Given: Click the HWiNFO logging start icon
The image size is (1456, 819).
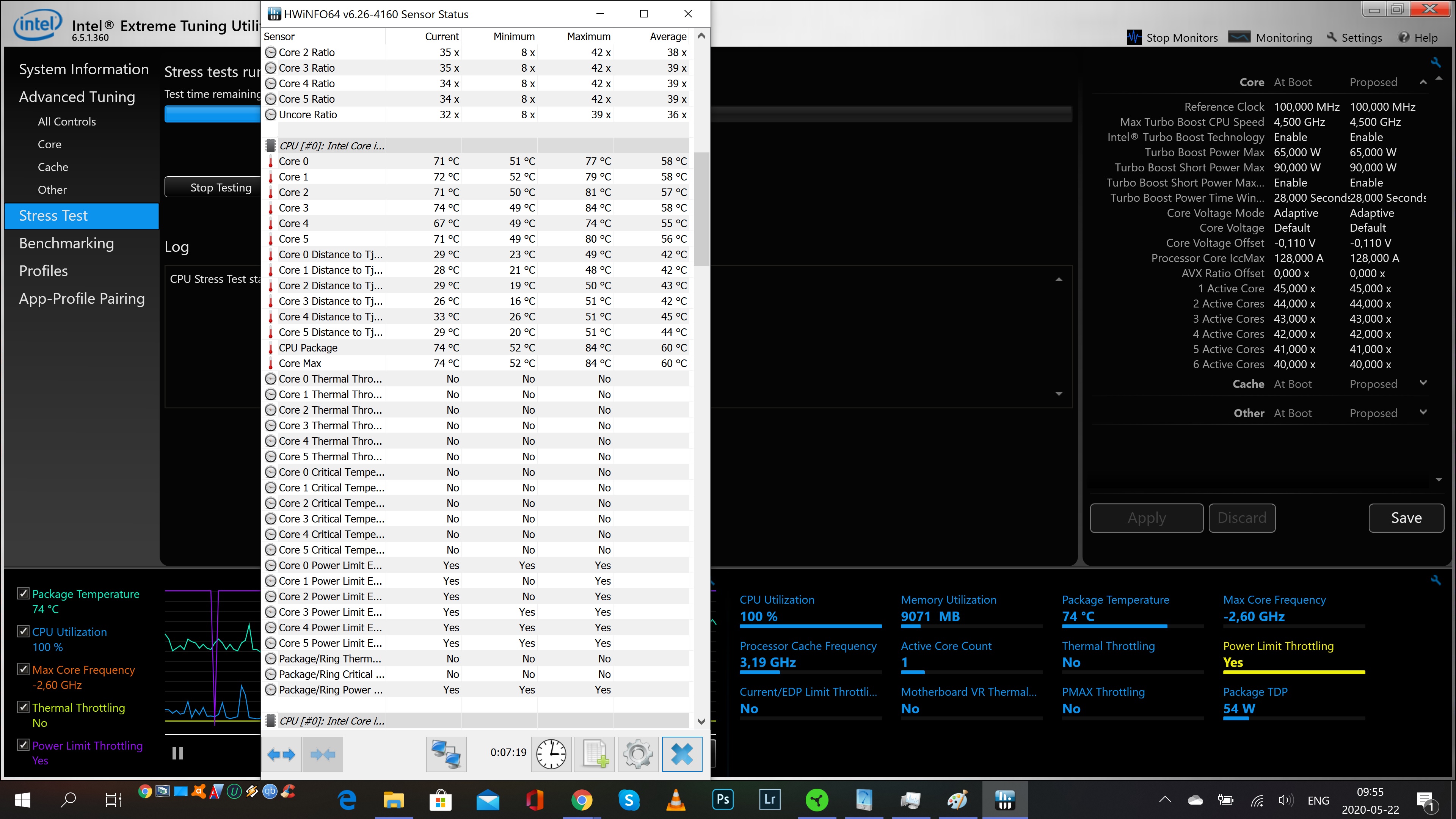Looking at the screenshot, I should 595,753.
